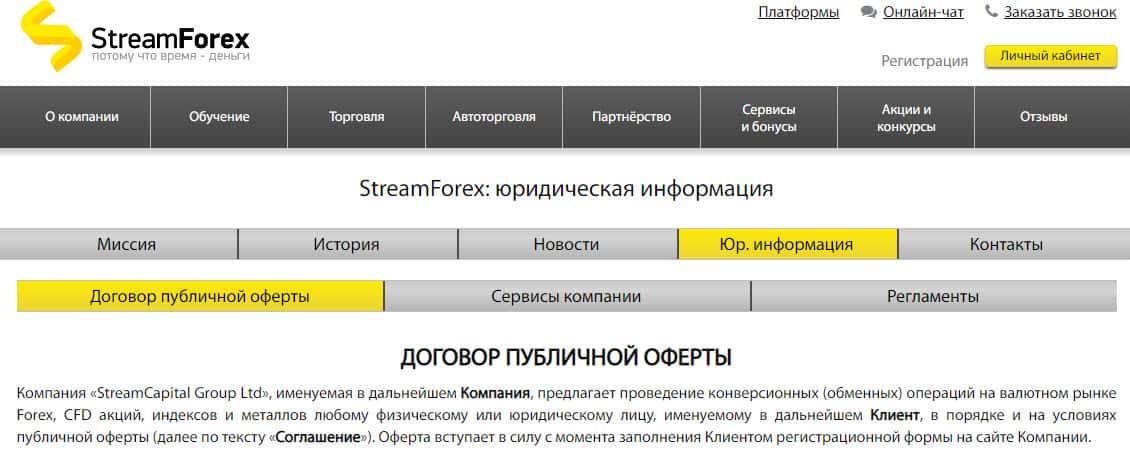Click the phone icon beside Заказать звонок
The width and height of the screenshot is (1130, 464).
992,12
